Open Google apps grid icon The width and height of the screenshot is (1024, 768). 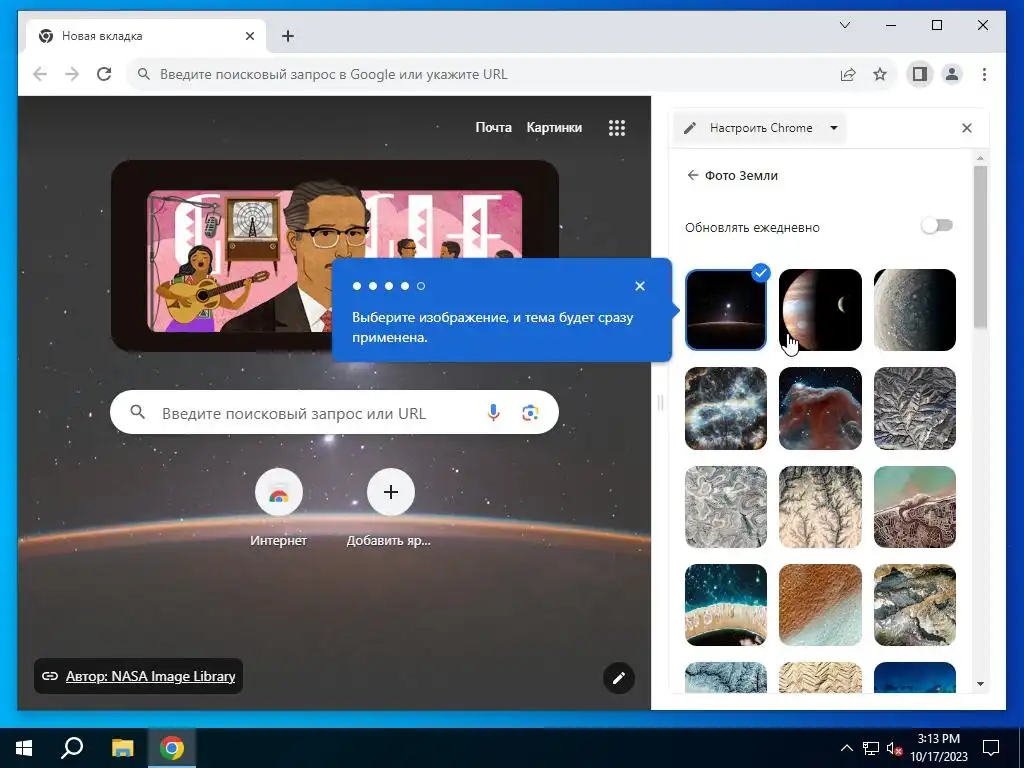click(616, 127)
